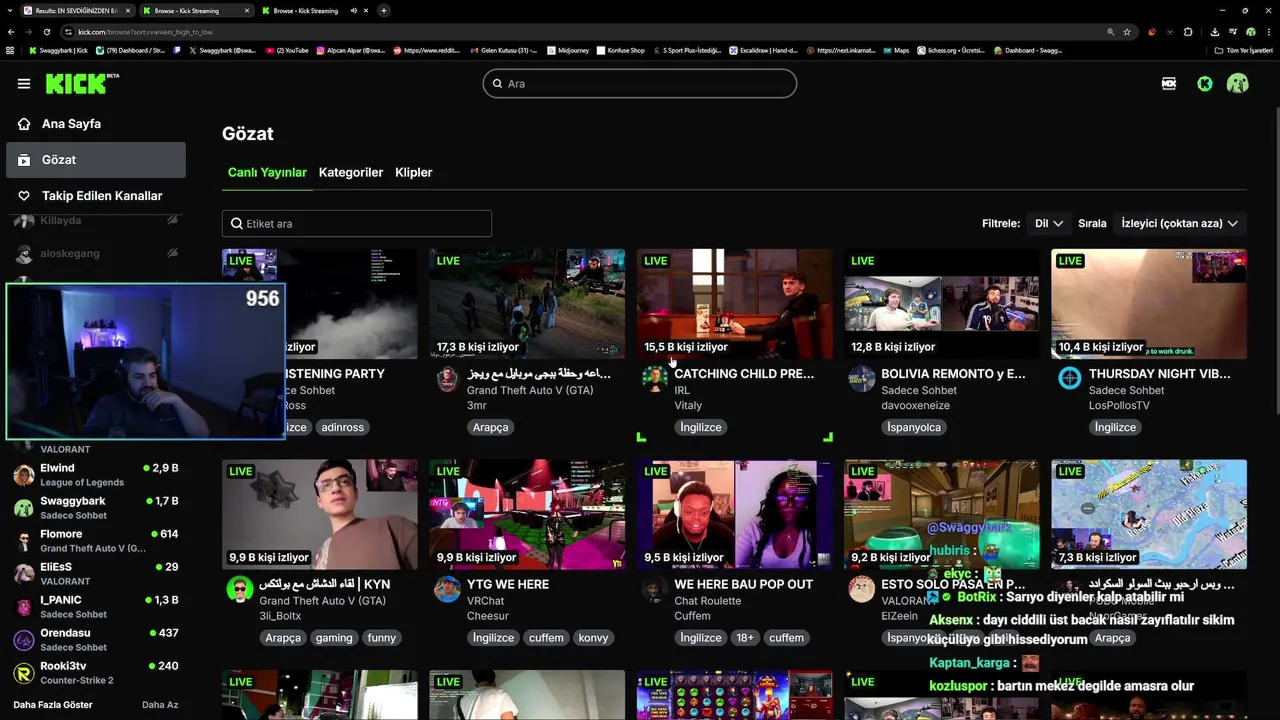Click 3li_Boltx channel avatar
1280x720 pixels.
tap(240, 589)
